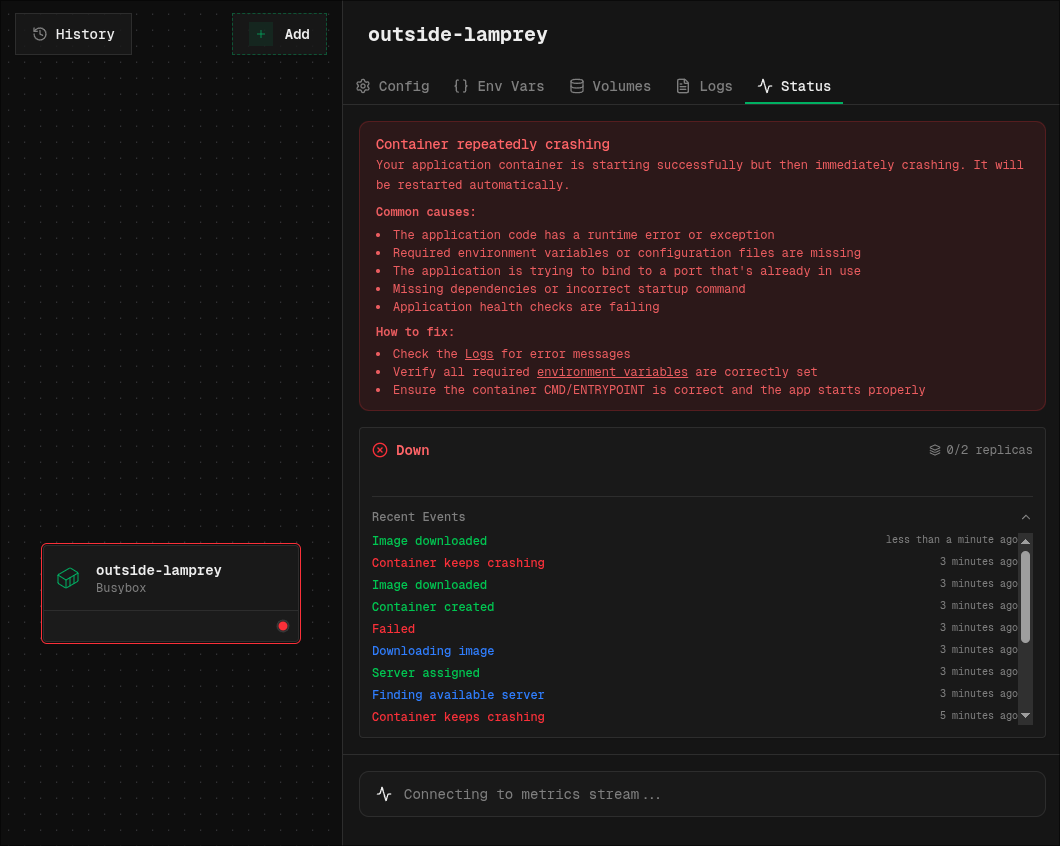
Task: Open the environment variables link
Action: (612, 372)
